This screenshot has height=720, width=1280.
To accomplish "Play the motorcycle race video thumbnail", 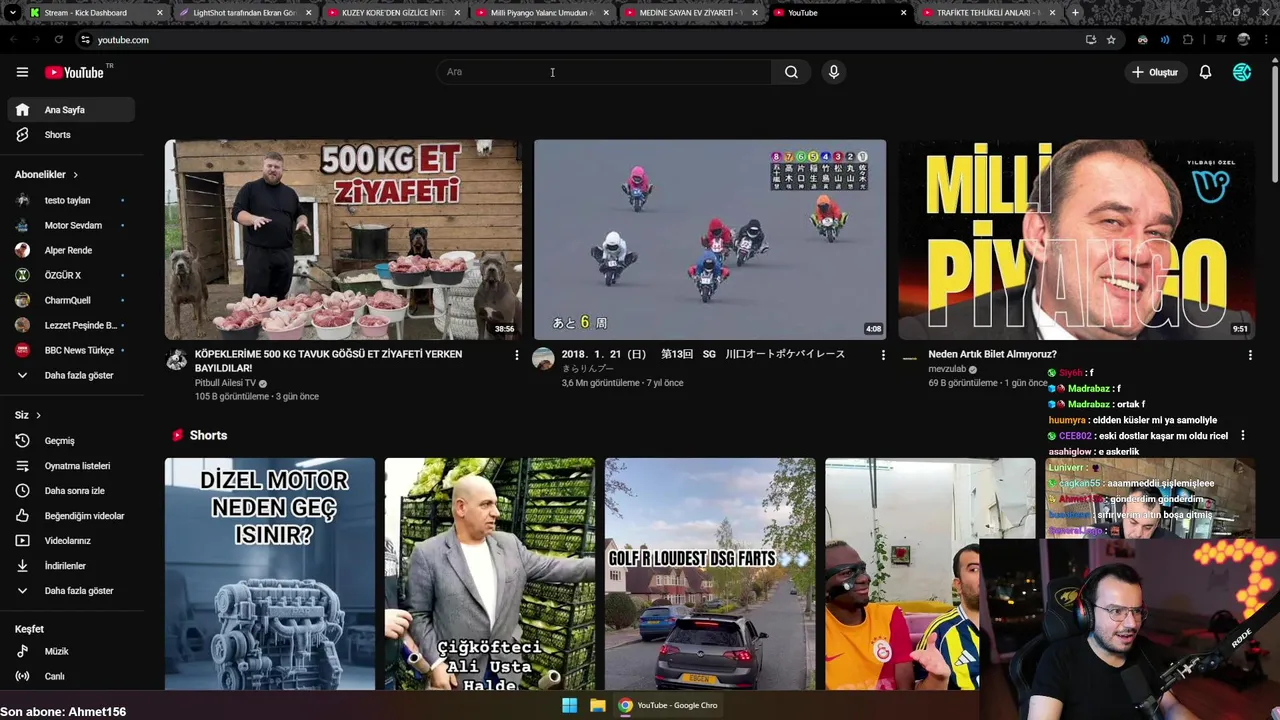I will point(710,240).
